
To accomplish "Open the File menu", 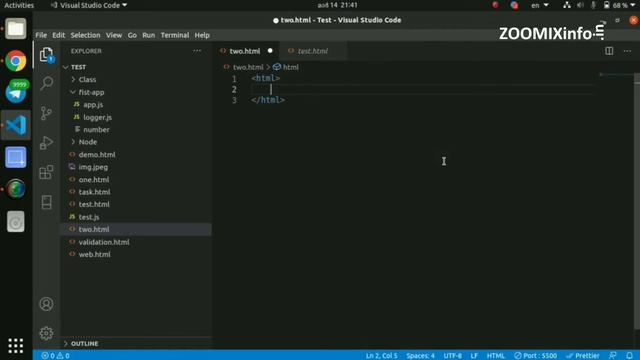I will [41, 35].
